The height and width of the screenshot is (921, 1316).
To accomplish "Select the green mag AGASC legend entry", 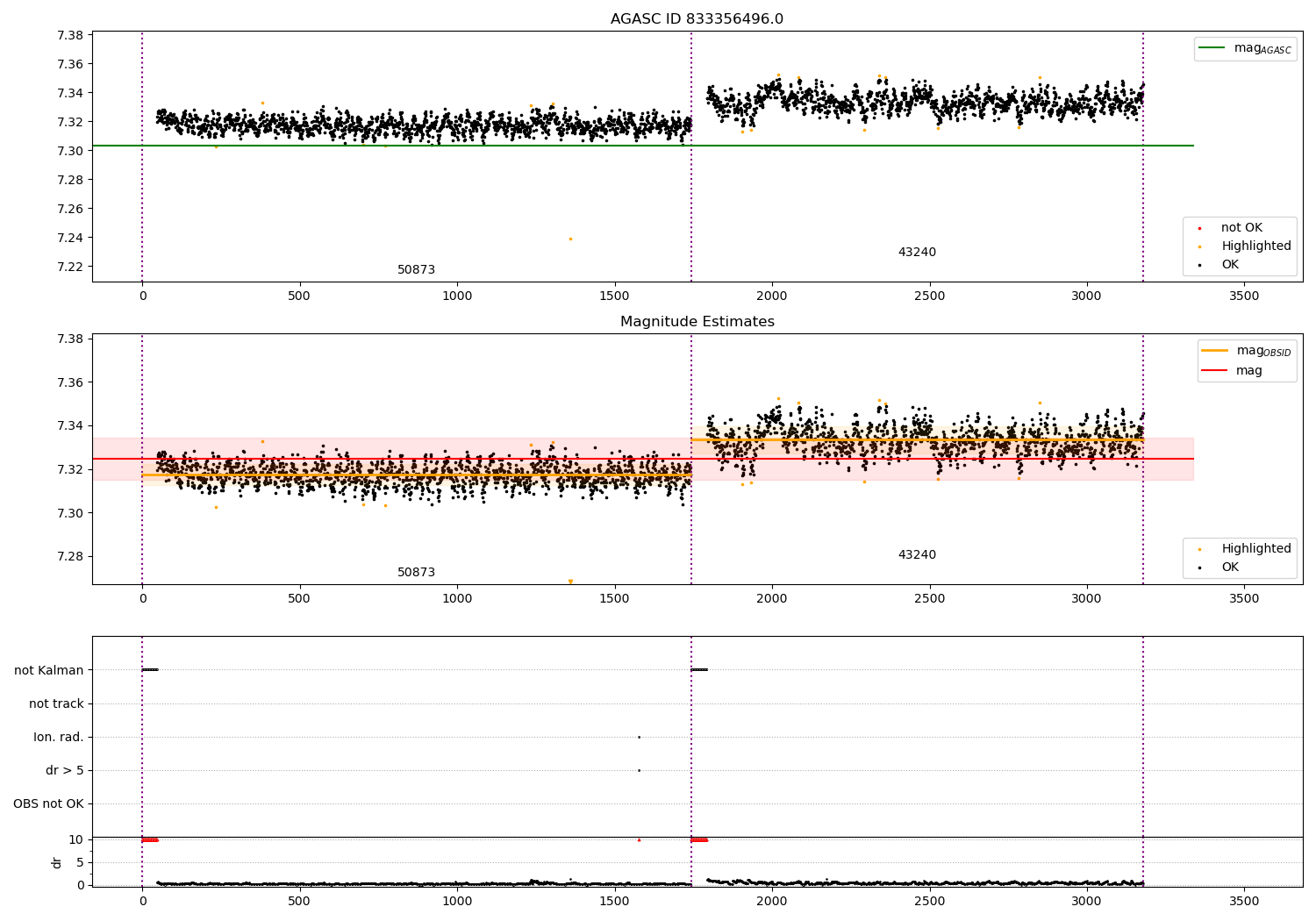I will pos(1245,48).
